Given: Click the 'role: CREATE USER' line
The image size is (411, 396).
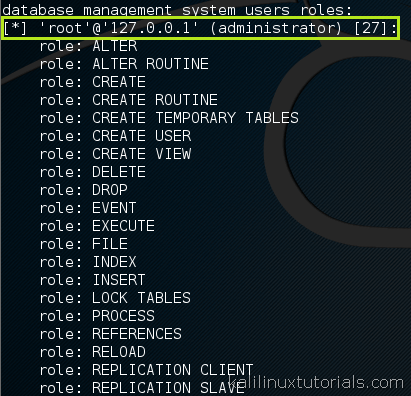Looking at the screenshot, I should point(115,136).
